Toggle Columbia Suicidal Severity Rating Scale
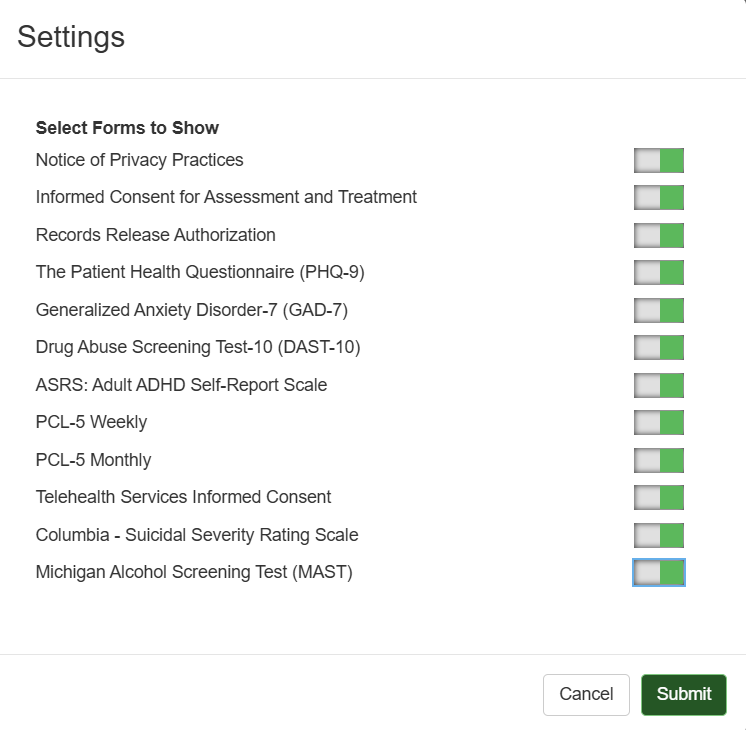The width and height of the screenshot is (746, 730). click(659, 536)
